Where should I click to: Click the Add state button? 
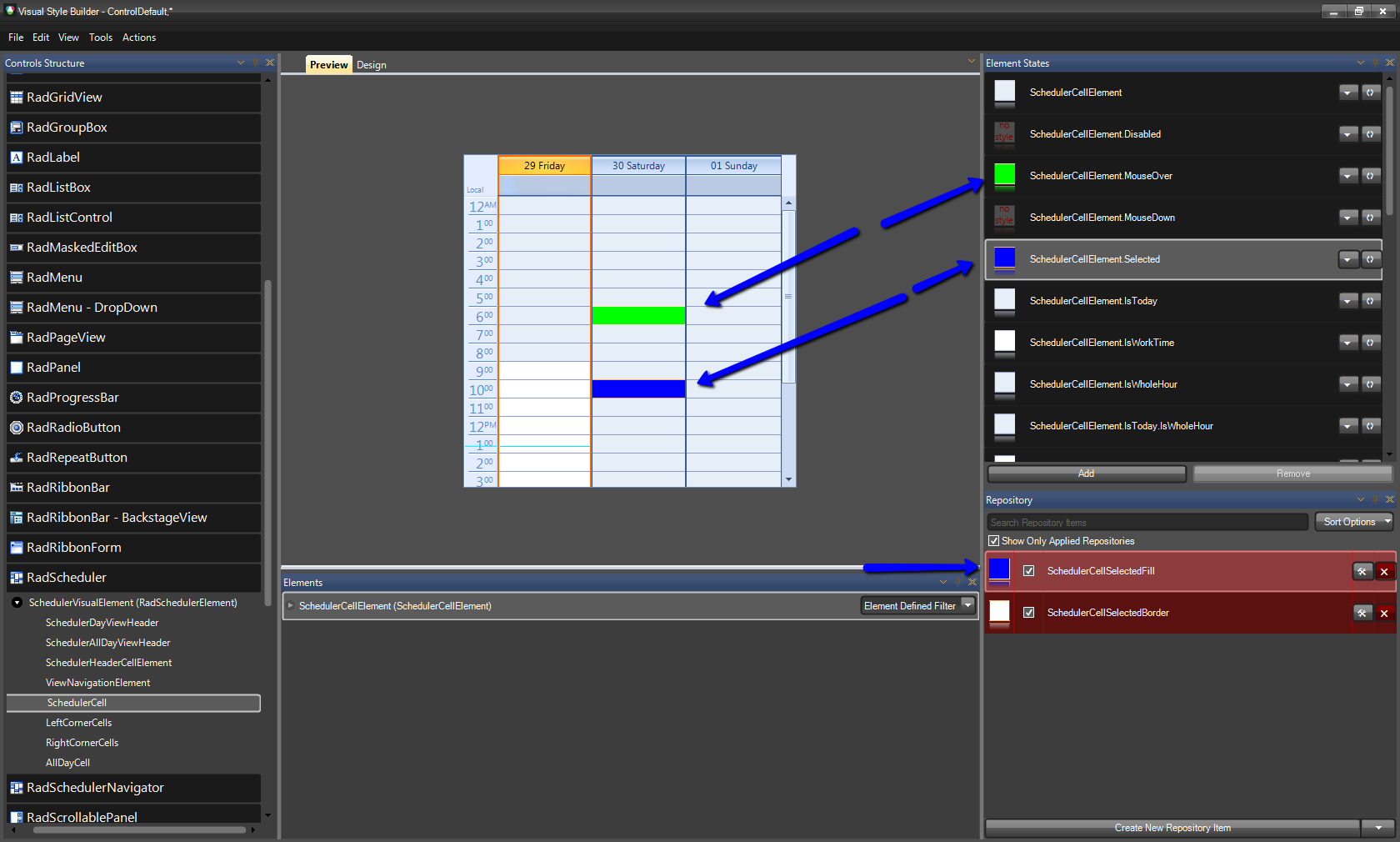[1087, 474]
